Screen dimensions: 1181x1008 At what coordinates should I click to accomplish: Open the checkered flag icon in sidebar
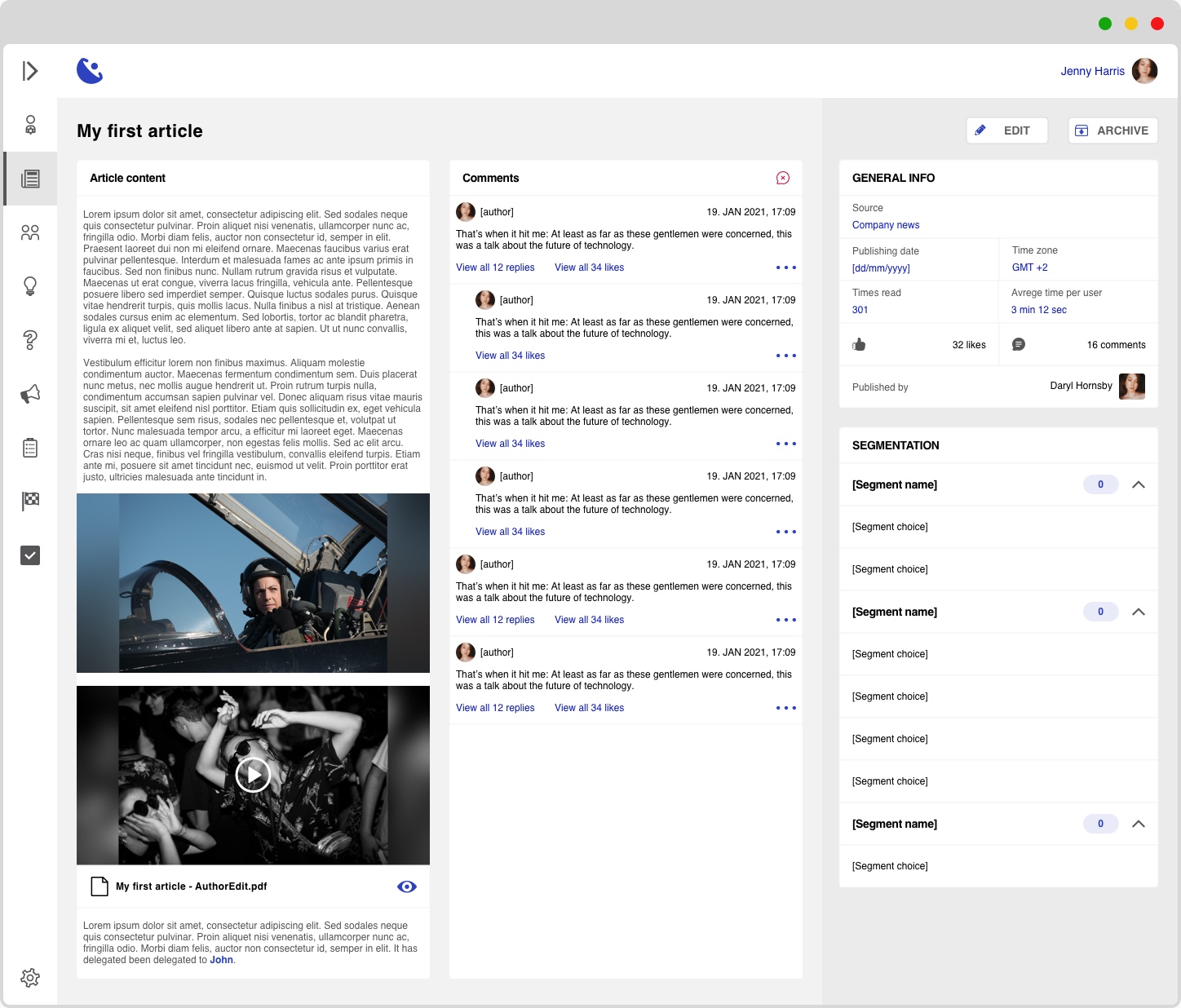point(30,501)
